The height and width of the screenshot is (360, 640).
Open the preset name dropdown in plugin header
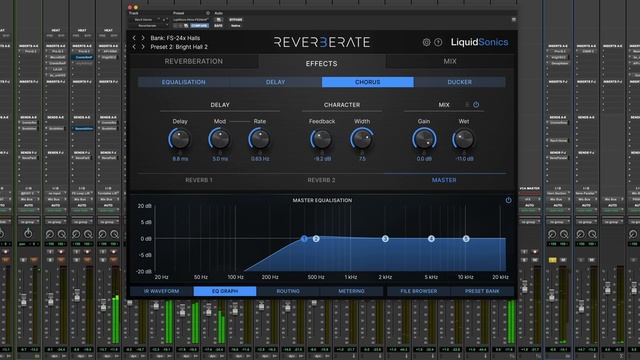coord(190,20)
